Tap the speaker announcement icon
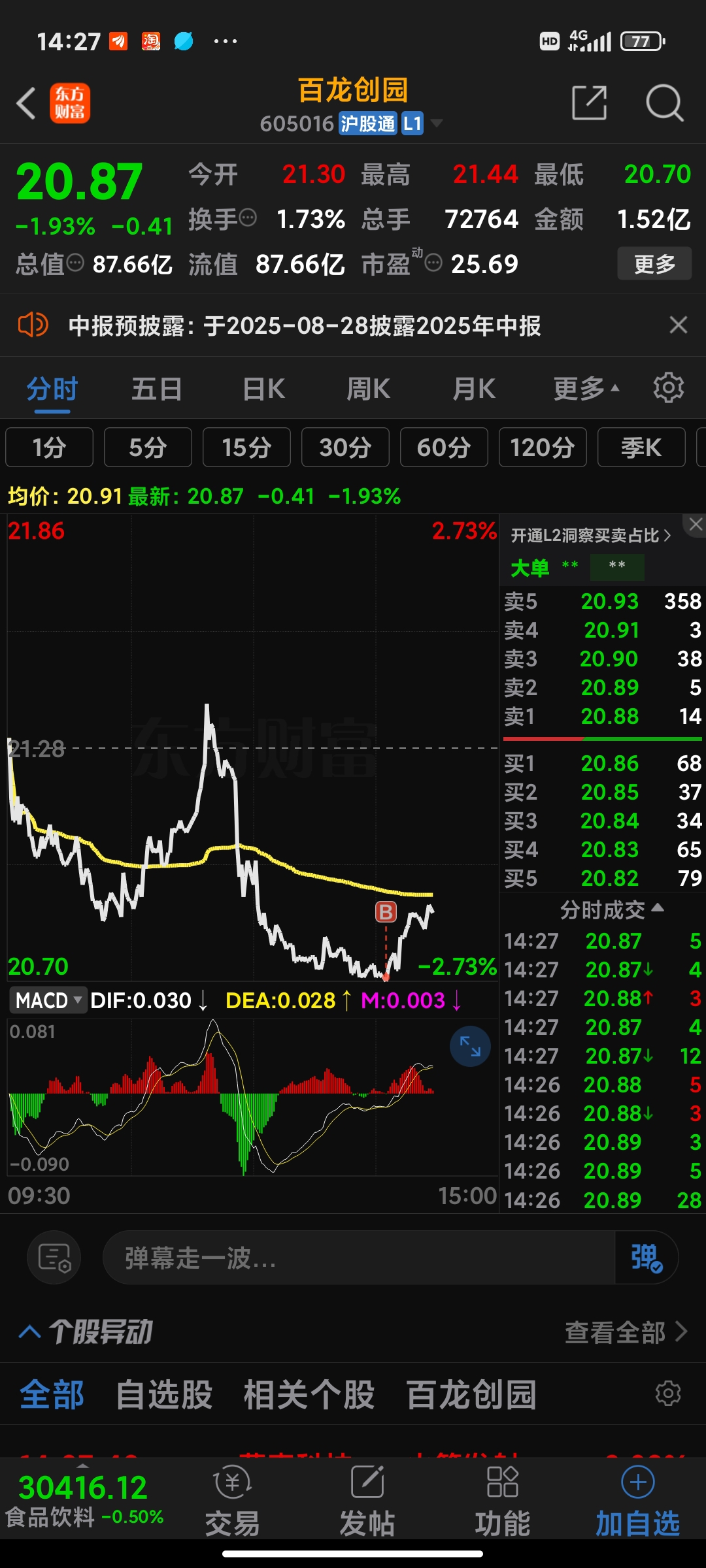Viewport: 706px width, 1568px height. tap(33, 325)
